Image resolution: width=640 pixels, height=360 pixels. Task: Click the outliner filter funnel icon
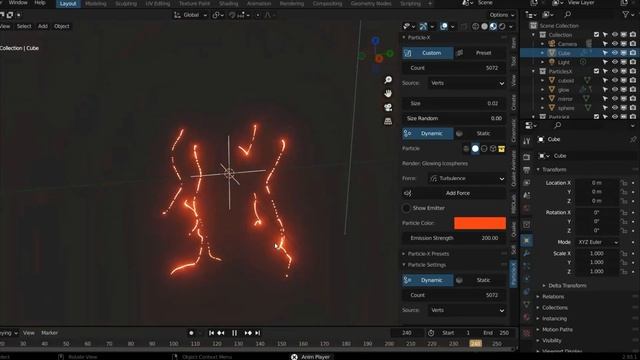(625, 15)
